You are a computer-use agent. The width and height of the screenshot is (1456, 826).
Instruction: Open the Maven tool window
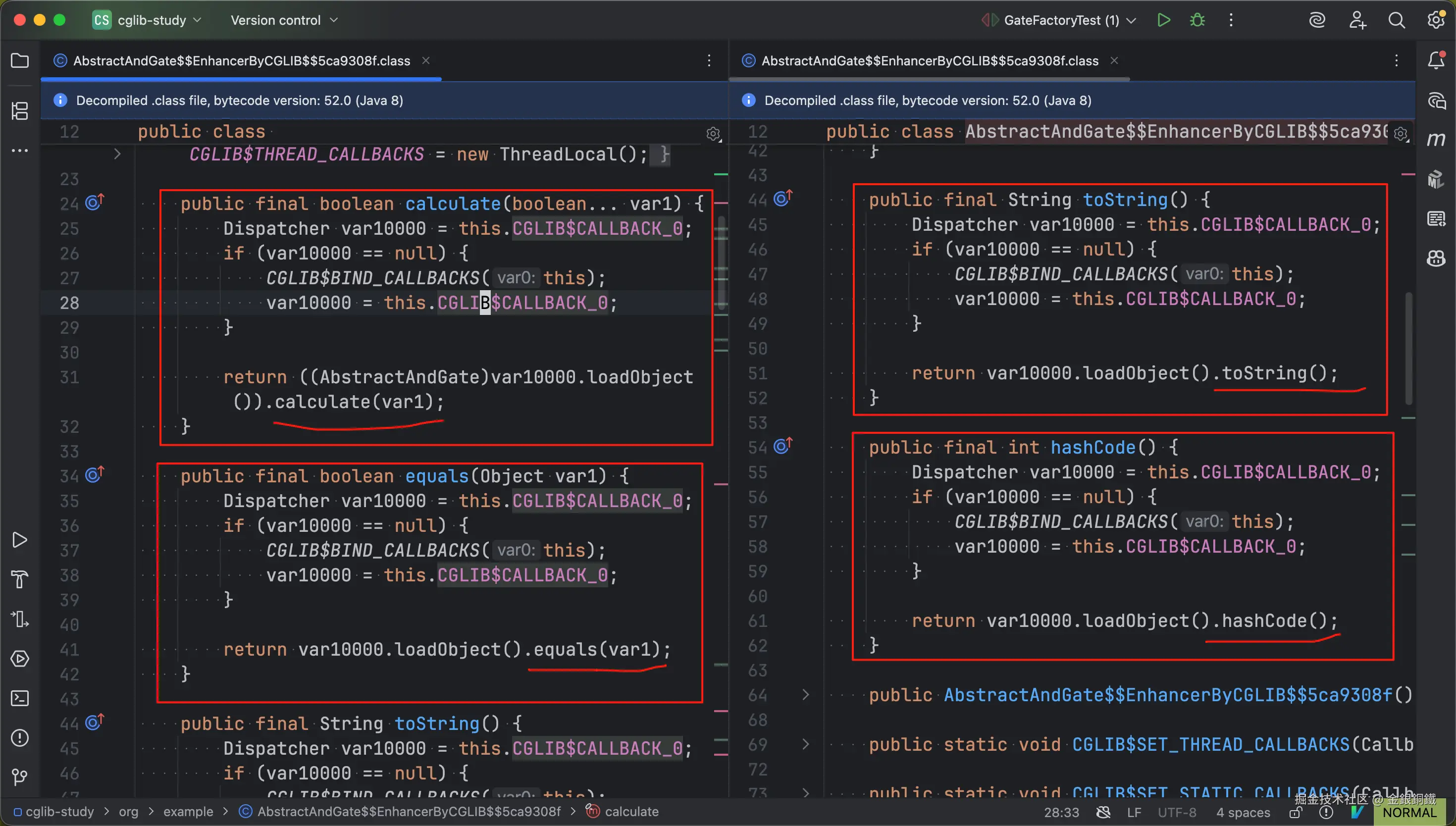1436,140
